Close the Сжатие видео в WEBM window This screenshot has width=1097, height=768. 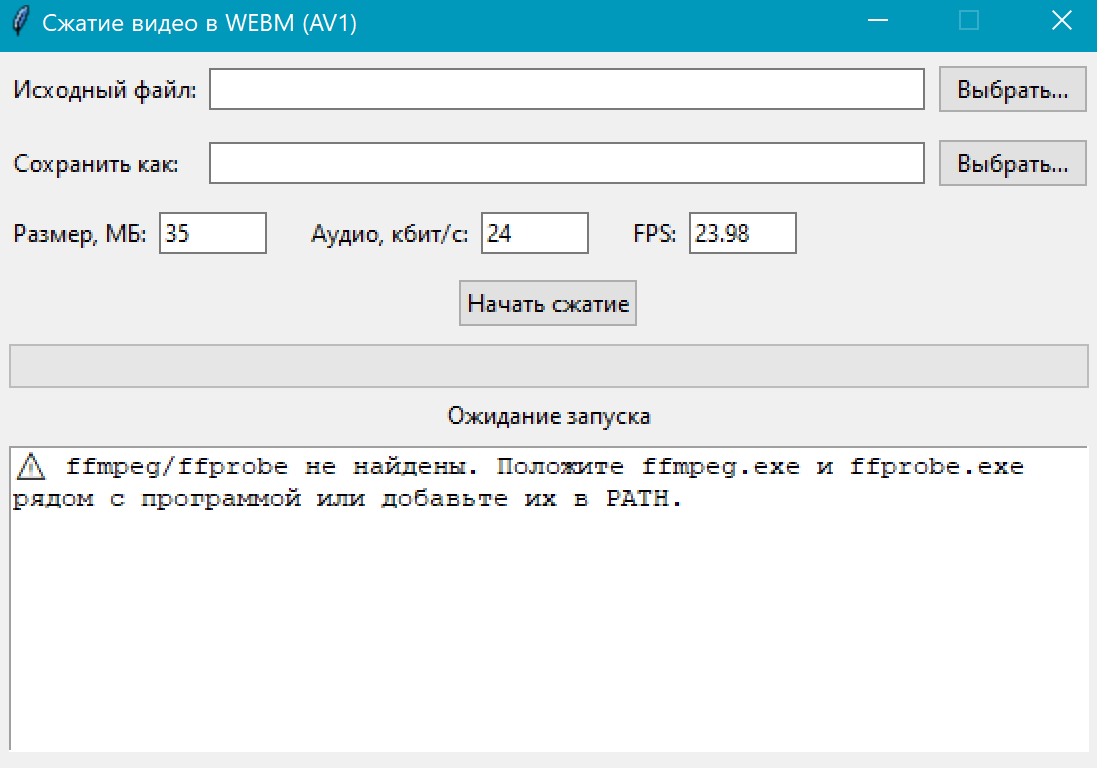(1061, 21)
